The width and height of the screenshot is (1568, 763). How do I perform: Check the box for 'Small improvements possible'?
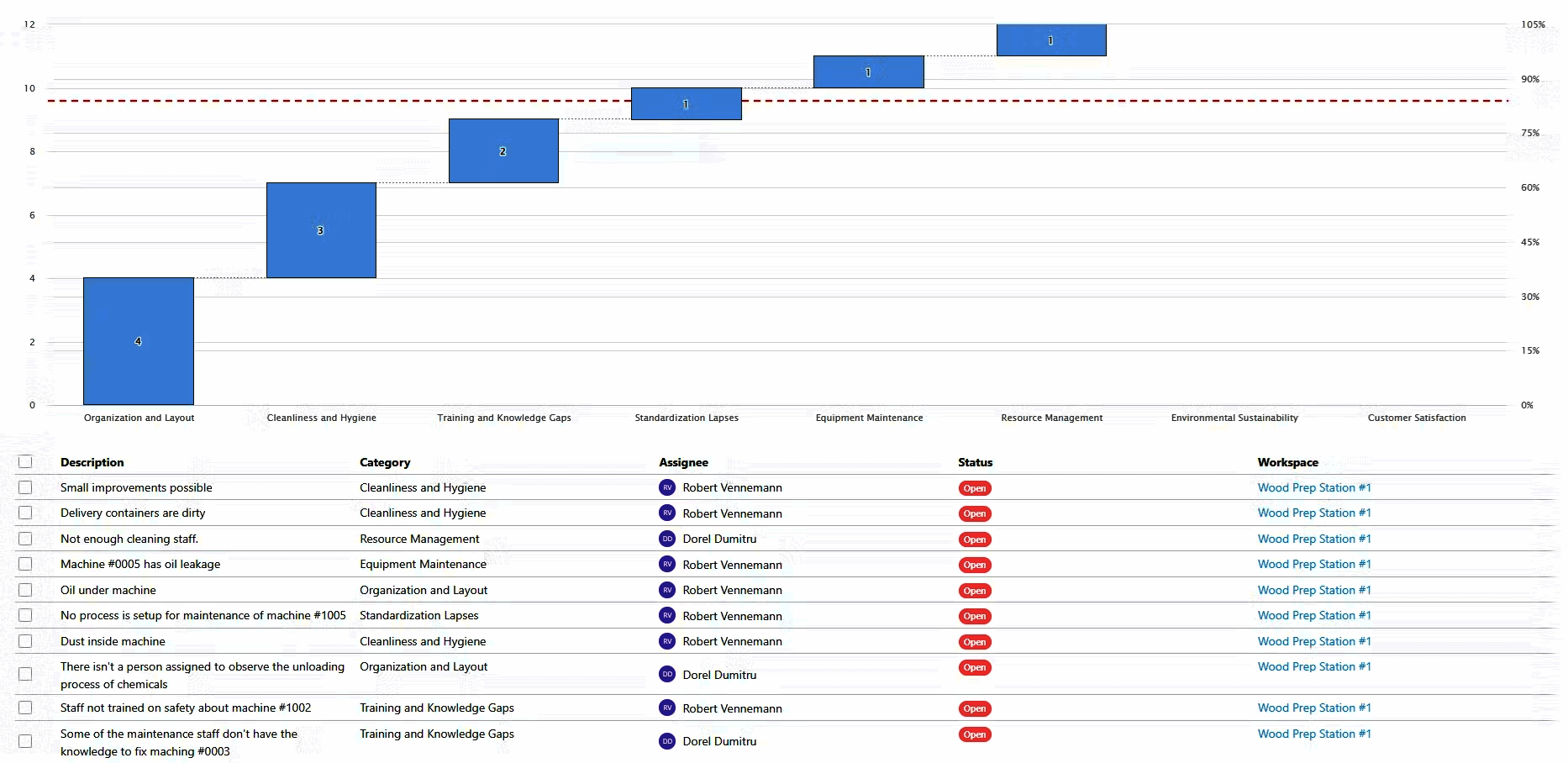[25, 487]
